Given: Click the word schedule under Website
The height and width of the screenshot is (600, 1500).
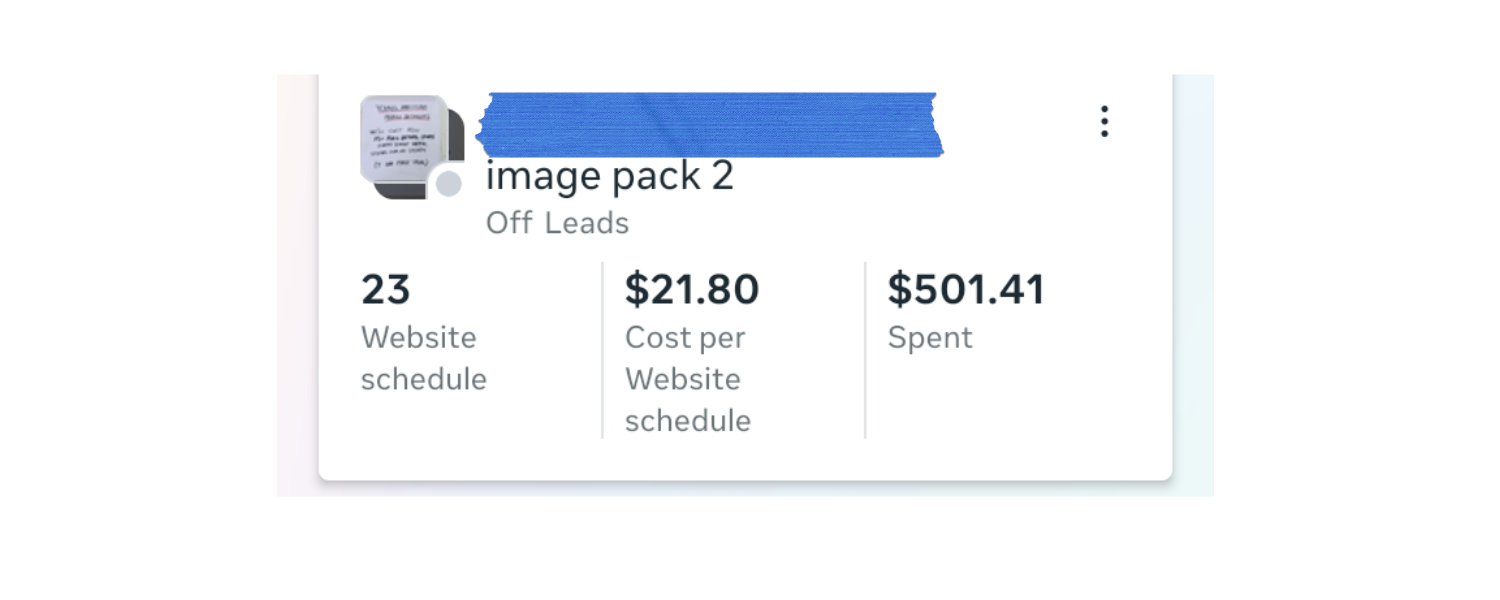Looking at the screenshot, I should click(424, 380).
